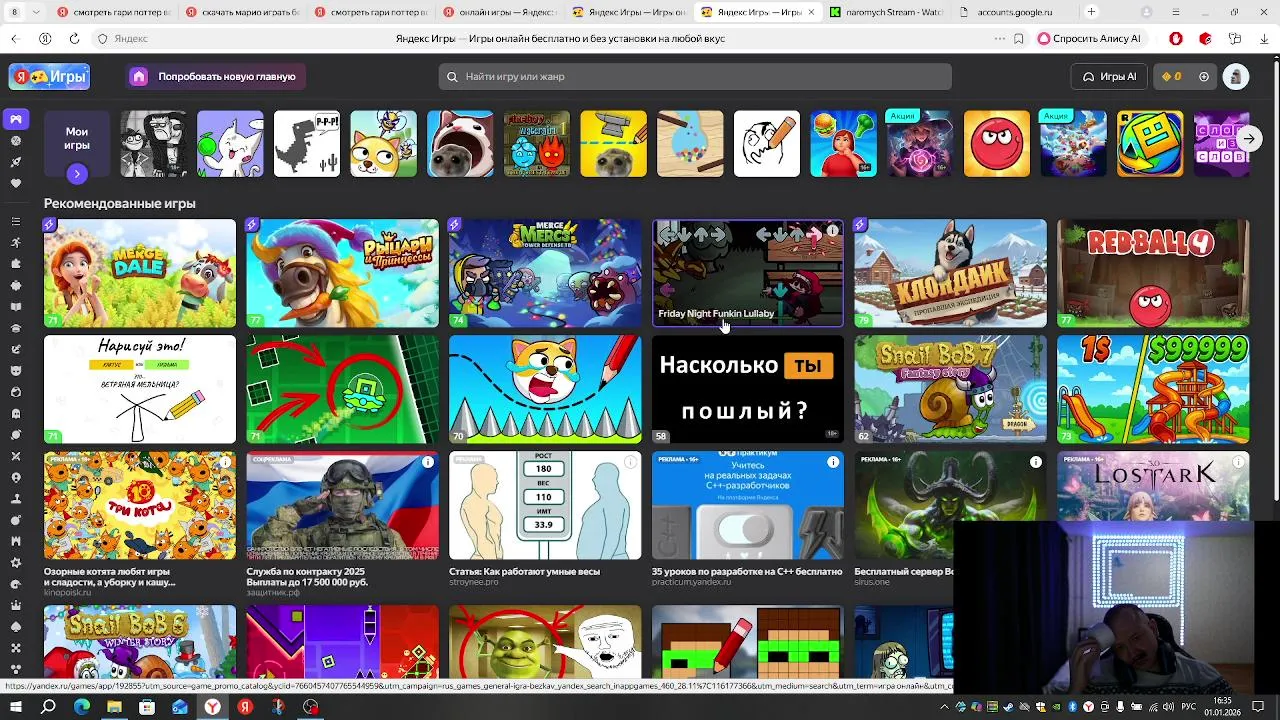Click the games search input field
The height and width of the screenshot is (720, 1280).
coord(695,76)
